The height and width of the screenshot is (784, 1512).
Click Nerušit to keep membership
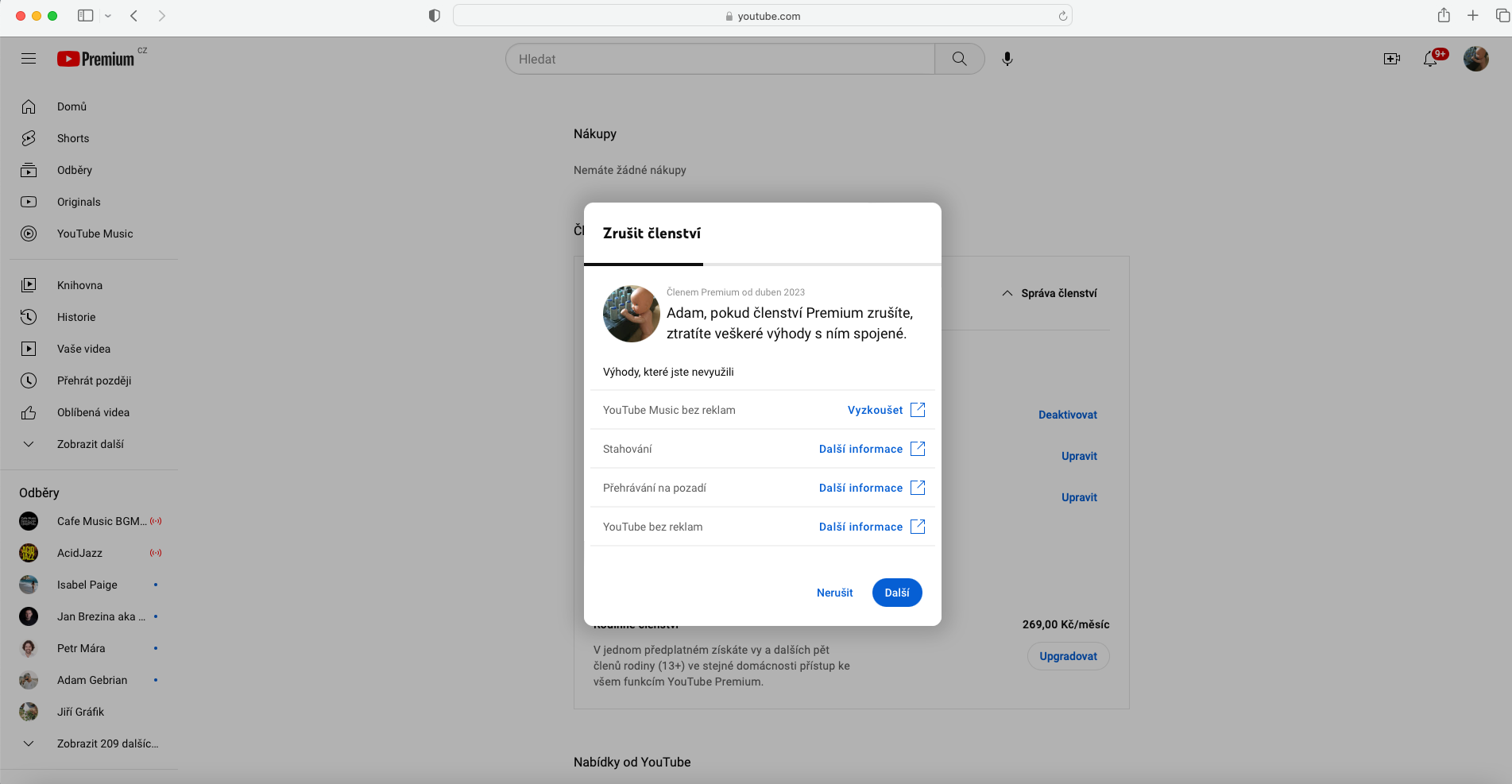[834, 593]
